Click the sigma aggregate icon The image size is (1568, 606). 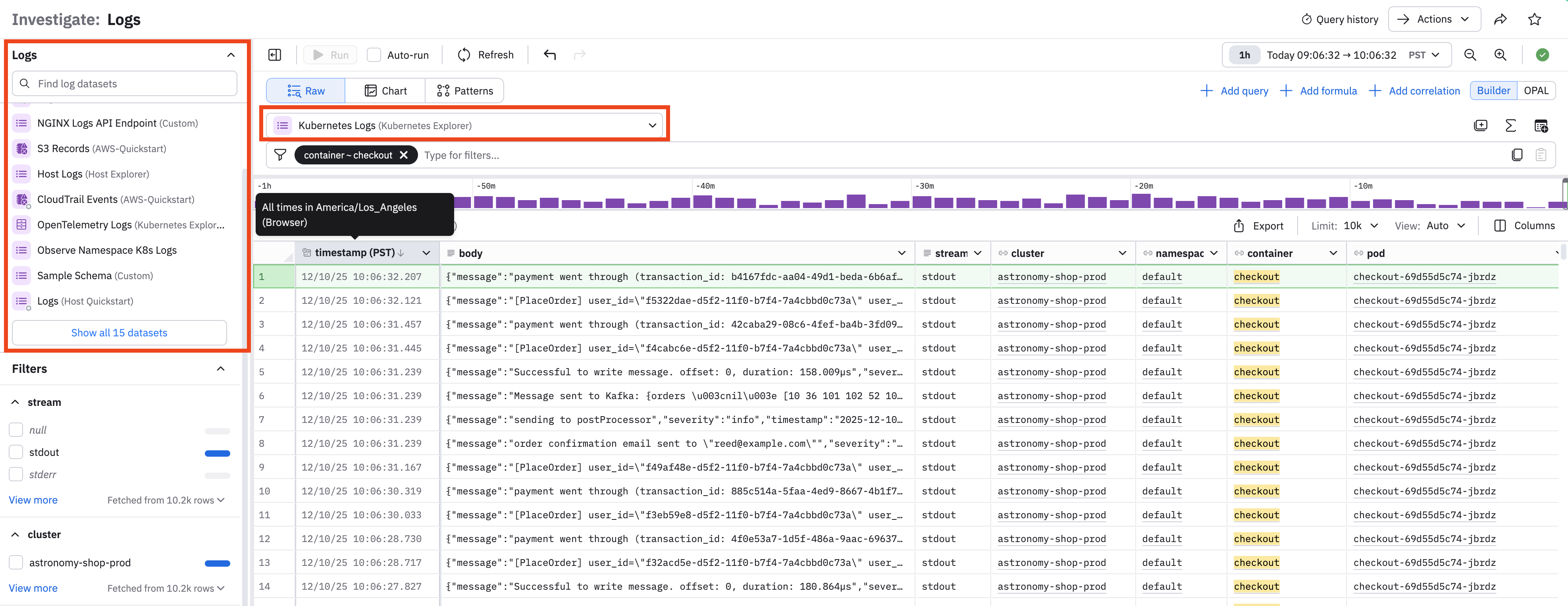click(x=1510, y=125)
